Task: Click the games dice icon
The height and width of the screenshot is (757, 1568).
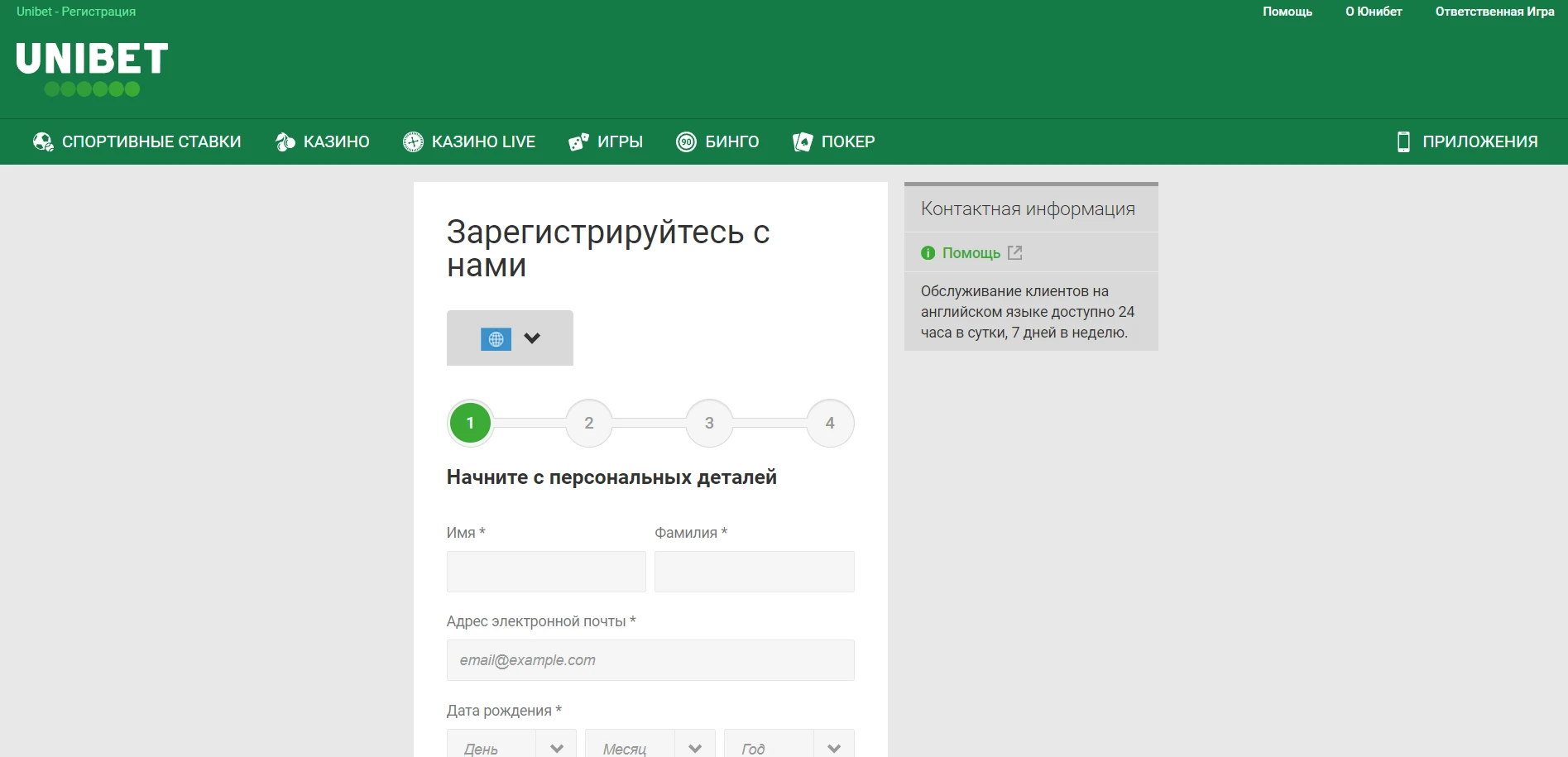Action: pos(578,142)
